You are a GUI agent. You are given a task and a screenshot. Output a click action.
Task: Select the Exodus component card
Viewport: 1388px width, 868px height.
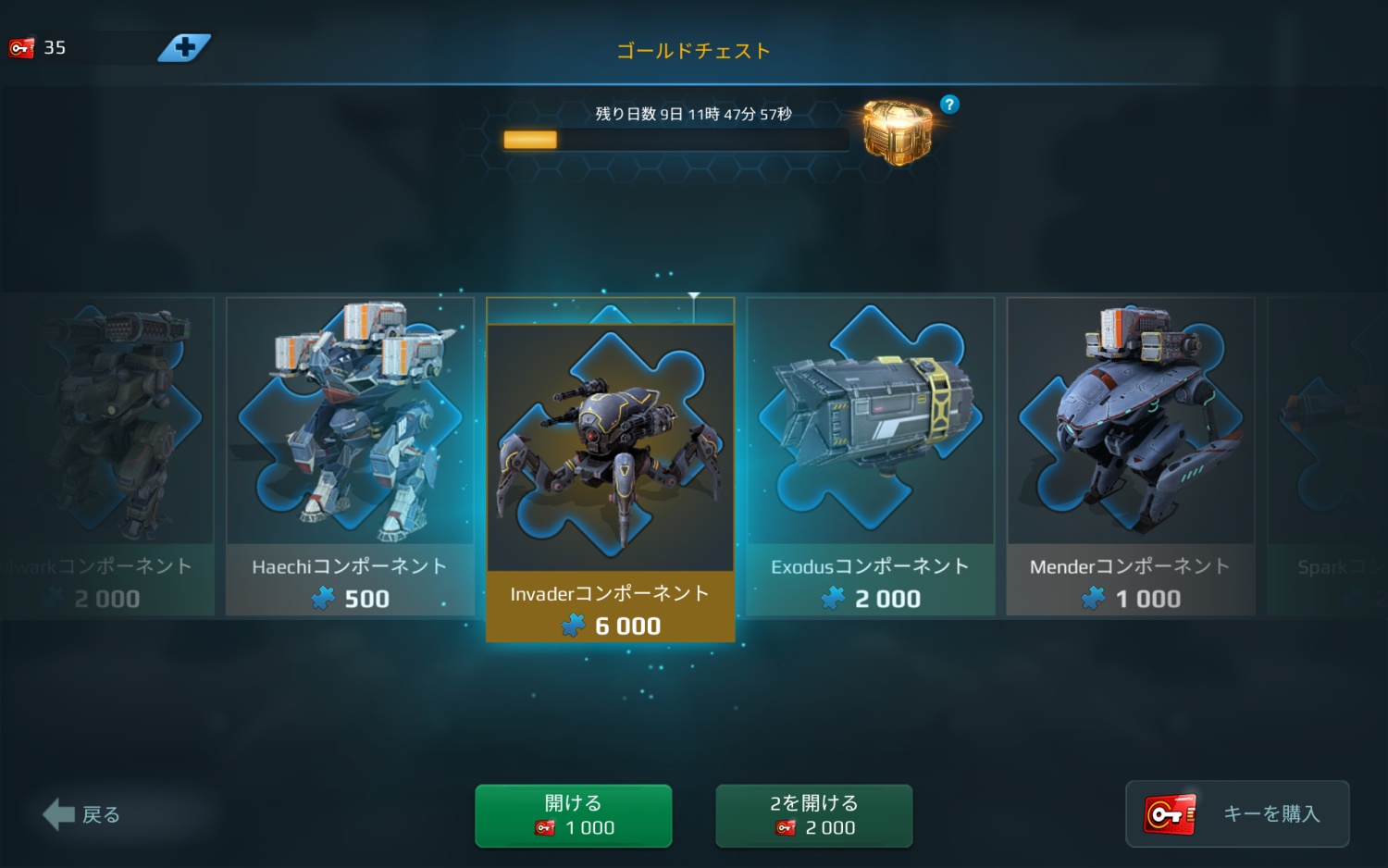871,456
